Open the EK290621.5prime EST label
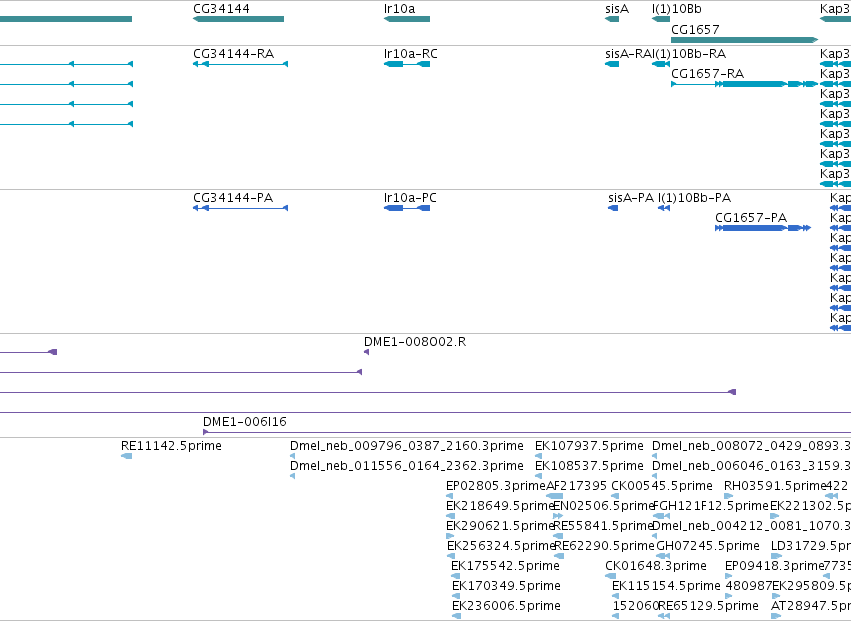Viewport: 851px width, 621px height. pos(500,526)
